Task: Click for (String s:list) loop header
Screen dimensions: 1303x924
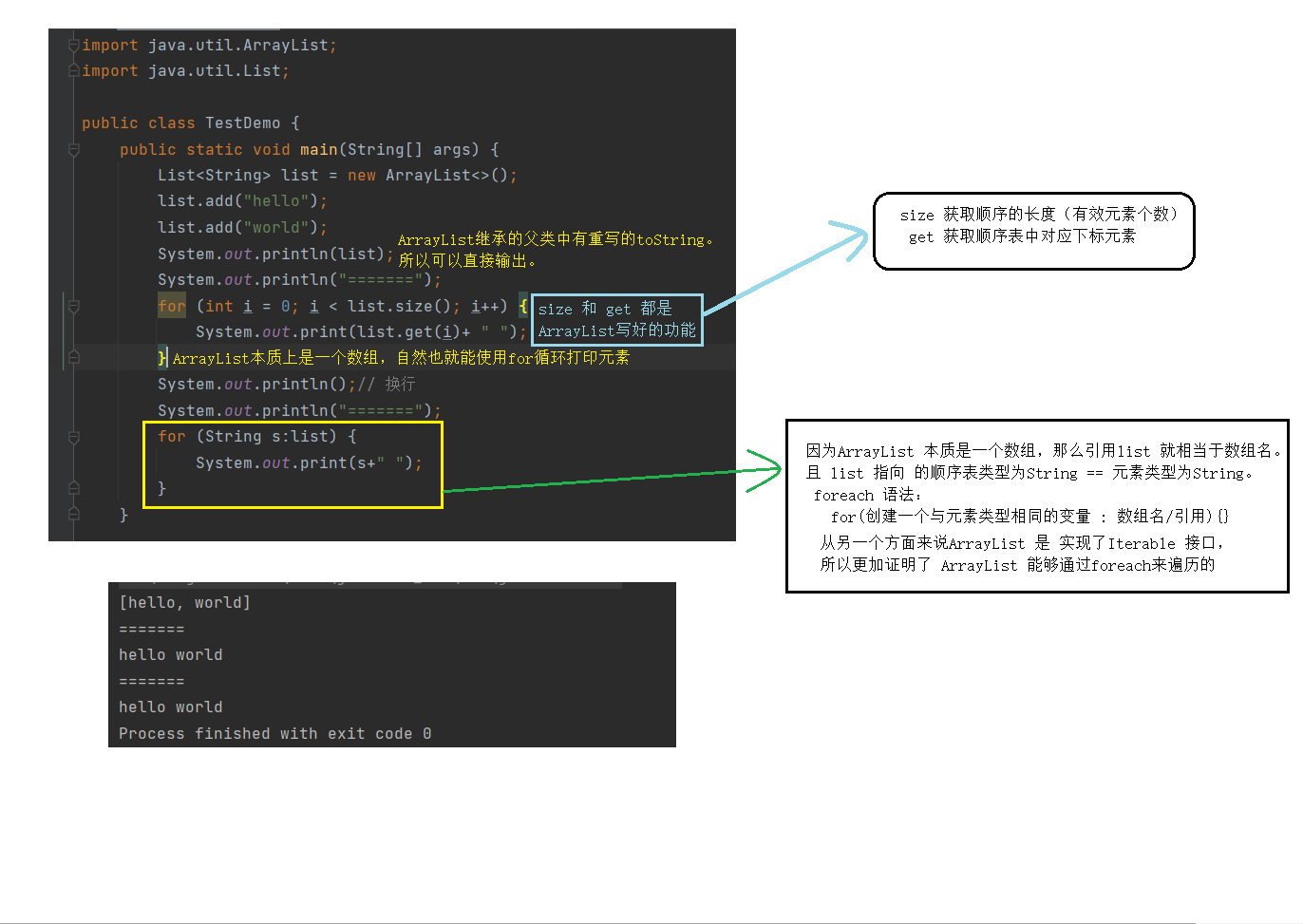Action: [x=256, y=437]
